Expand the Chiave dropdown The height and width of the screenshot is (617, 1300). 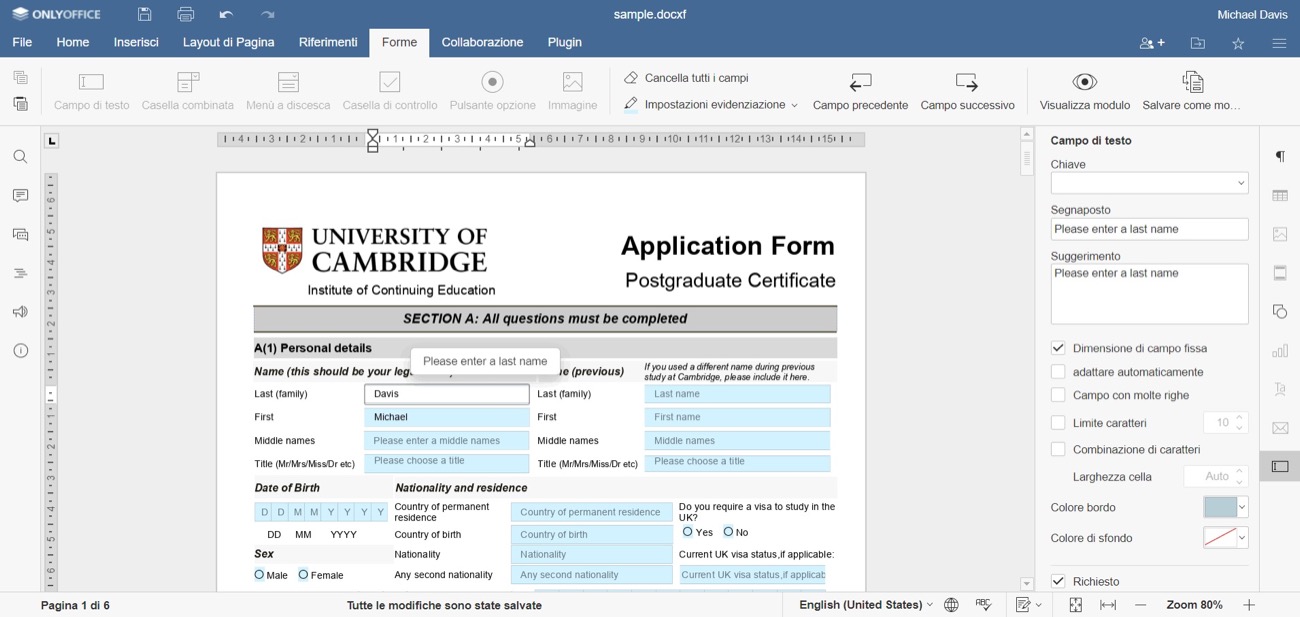1240,183
